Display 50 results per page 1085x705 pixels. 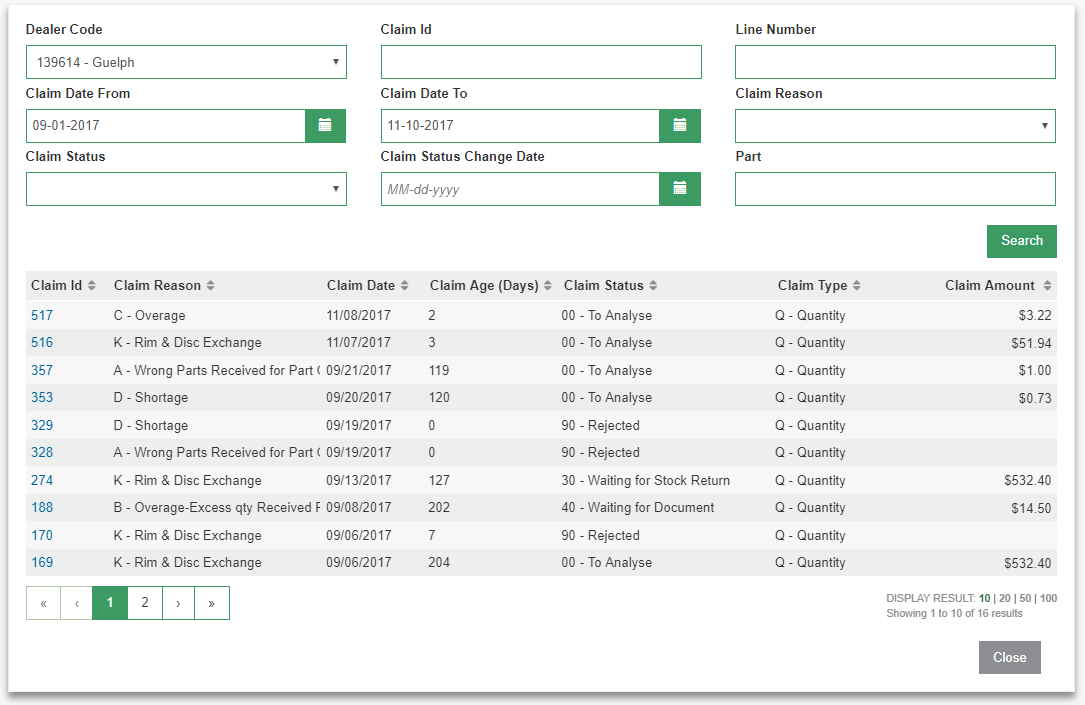(1025, 598)
